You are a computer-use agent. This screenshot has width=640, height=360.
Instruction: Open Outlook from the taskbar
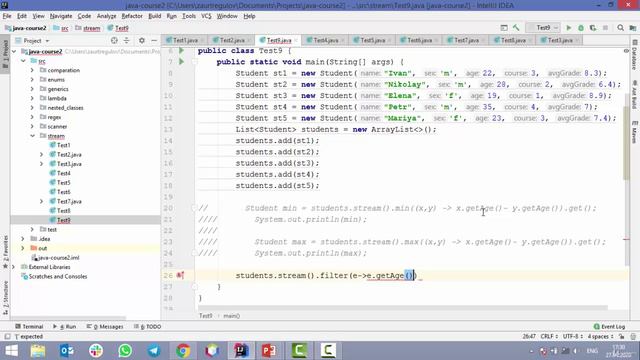coord(67,351)
